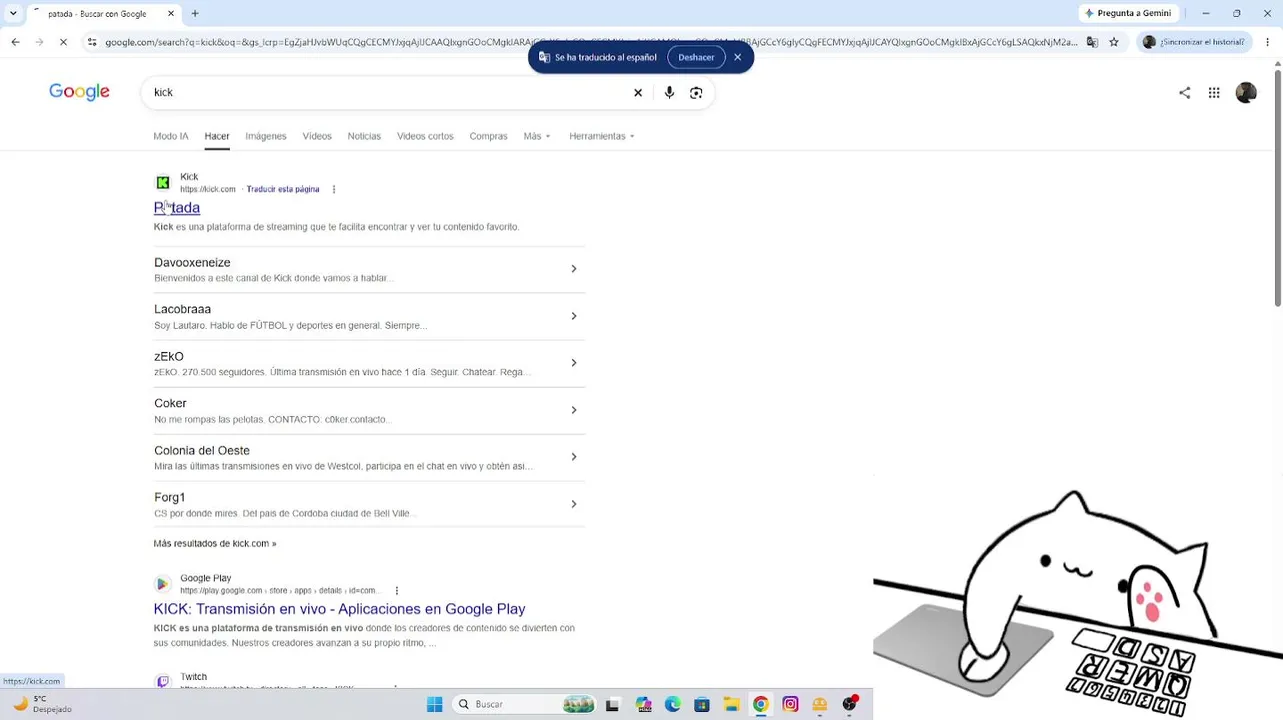
Task: Click Traducir esta página link
Action: (283, 189)
